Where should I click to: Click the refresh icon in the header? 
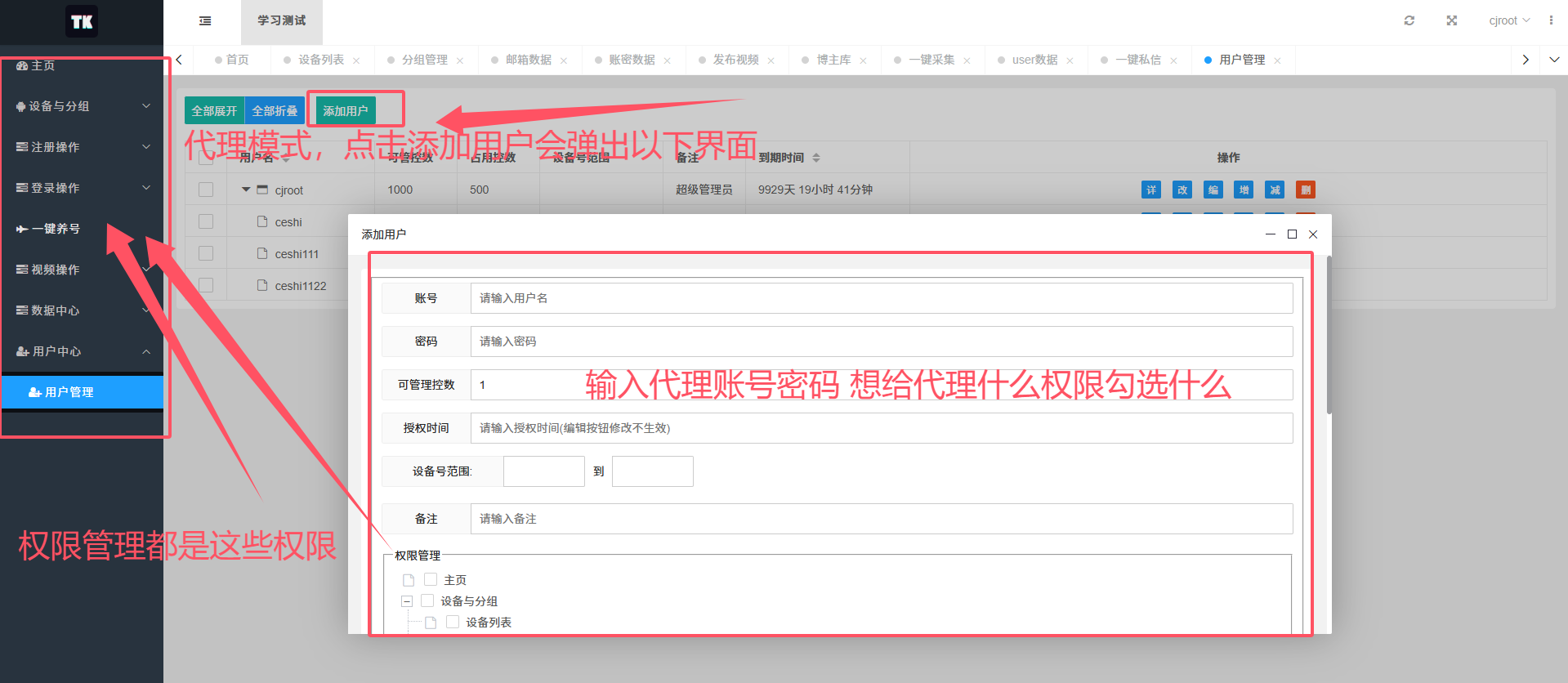(x=1409, y=20)
